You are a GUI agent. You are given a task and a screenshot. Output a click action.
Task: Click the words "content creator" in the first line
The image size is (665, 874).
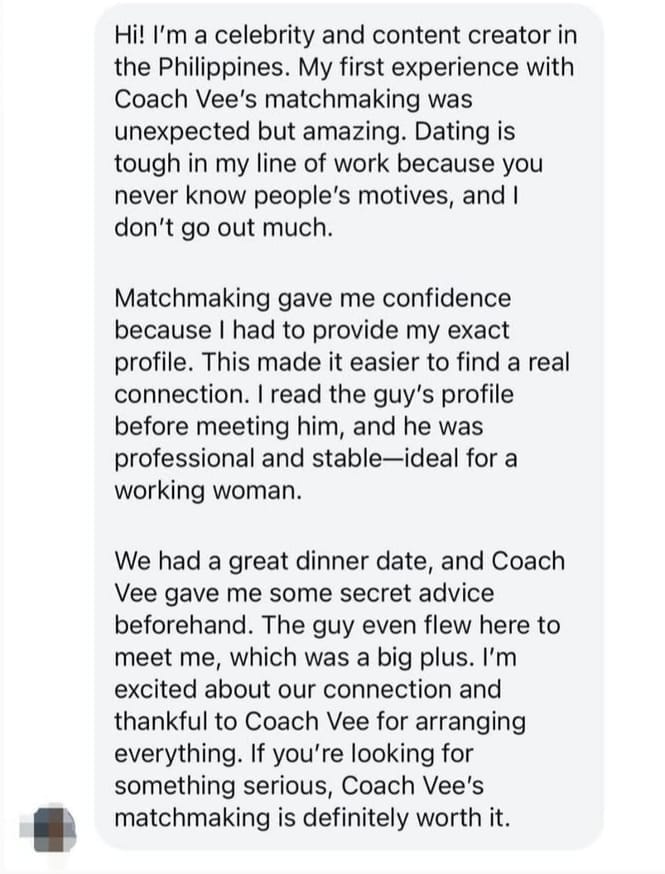point(462,36)
